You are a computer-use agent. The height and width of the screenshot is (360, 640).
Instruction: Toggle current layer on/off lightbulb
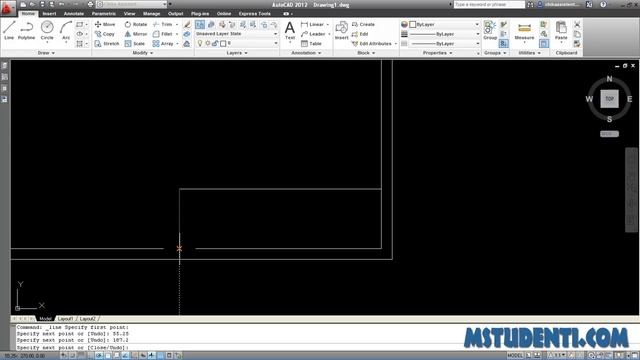coord(200,43)
